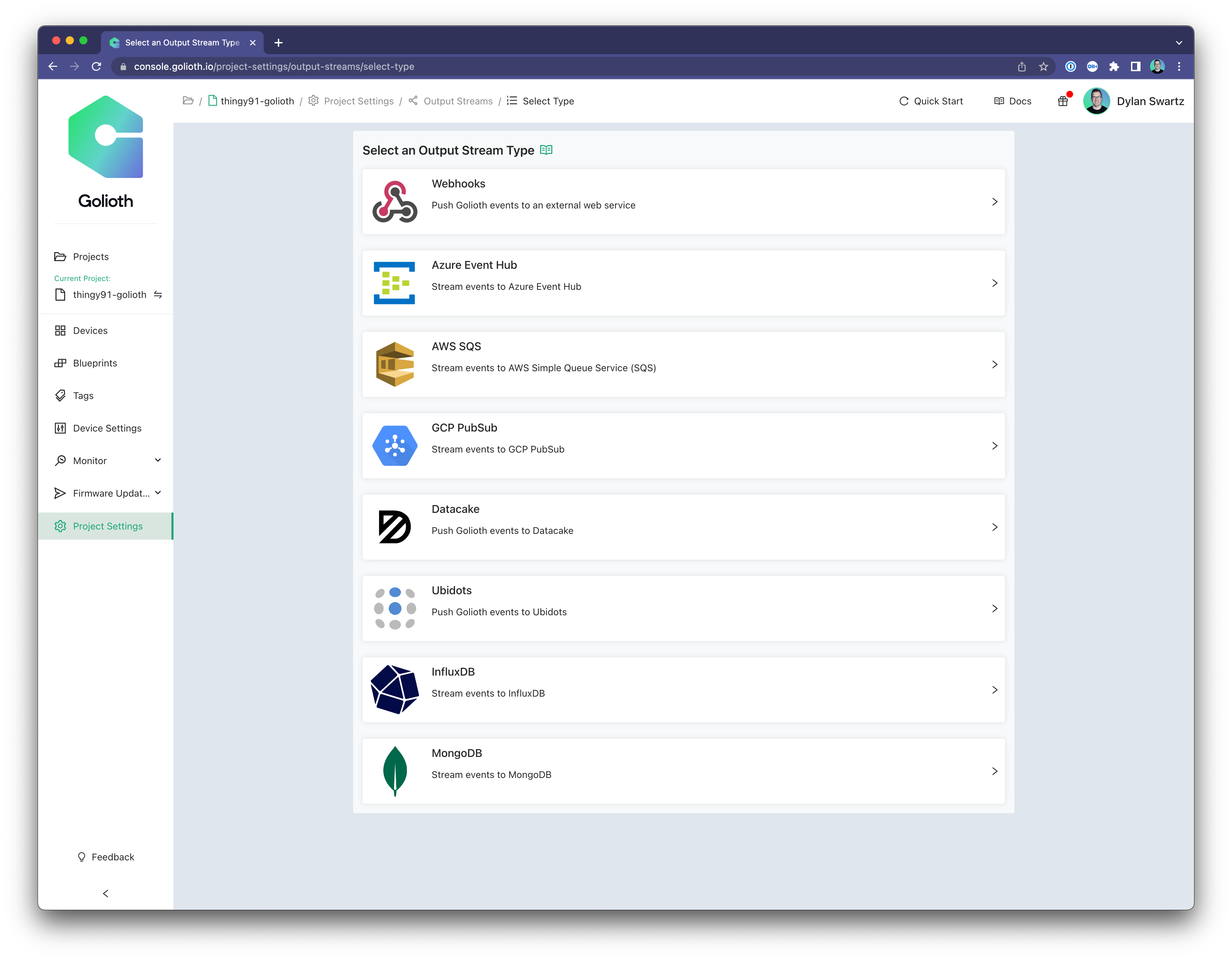Open docs book icon beside page title
Image resolution: width=1232 pixels, height=960 pixels.
click(546, 149)
